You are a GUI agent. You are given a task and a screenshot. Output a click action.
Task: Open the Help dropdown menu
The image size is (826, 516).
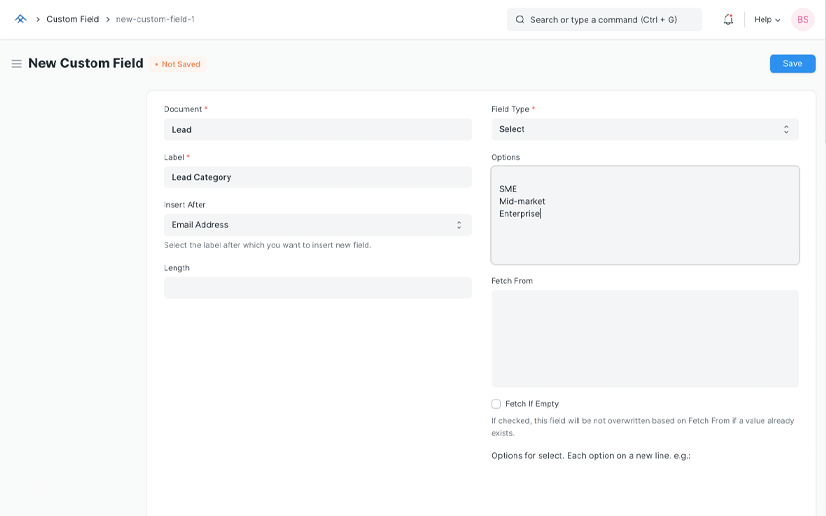pyautogui.click(x=767, y=19)
